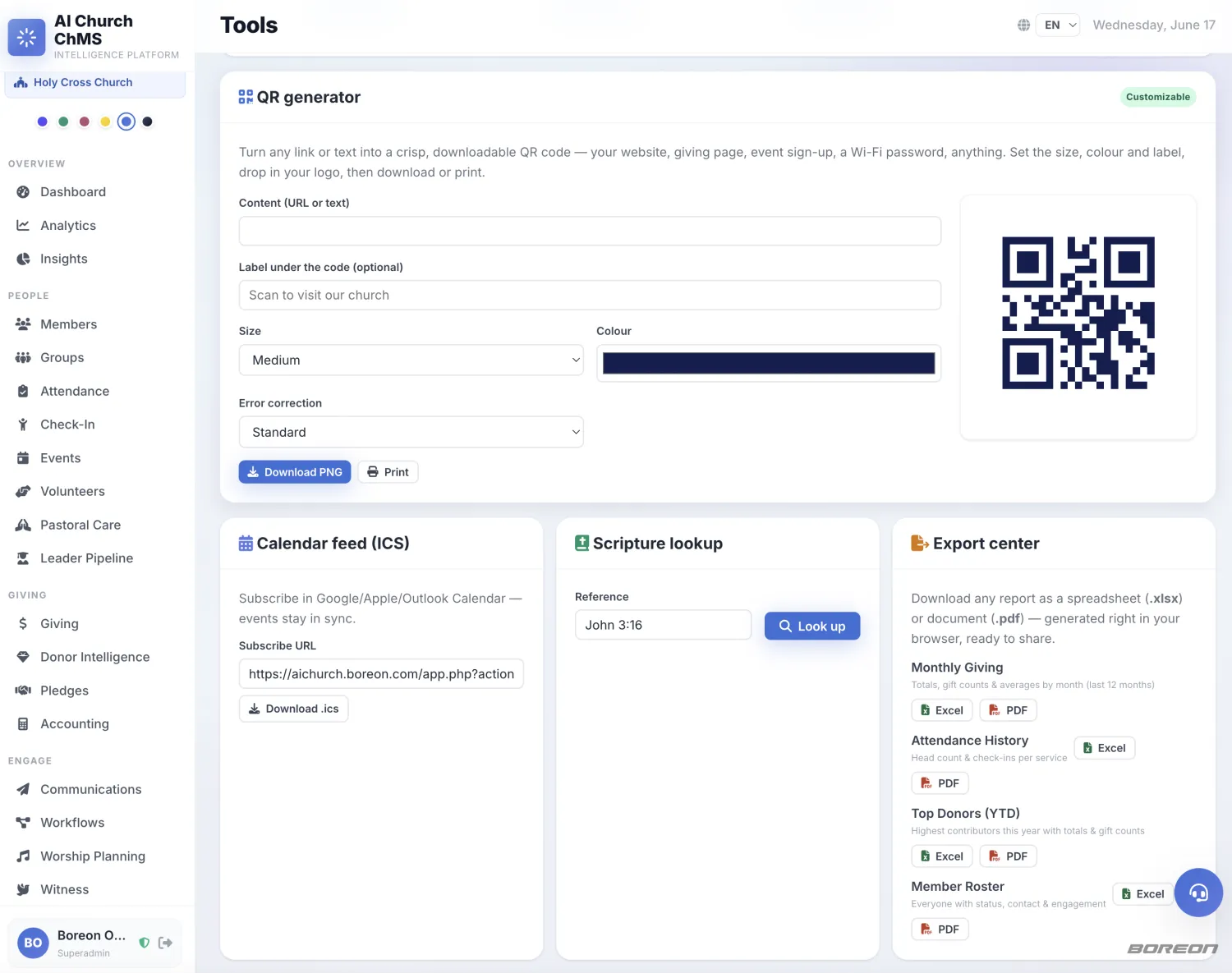Select the green theme dot
Screen dimensions: 1232x973
tap(63, 122)
